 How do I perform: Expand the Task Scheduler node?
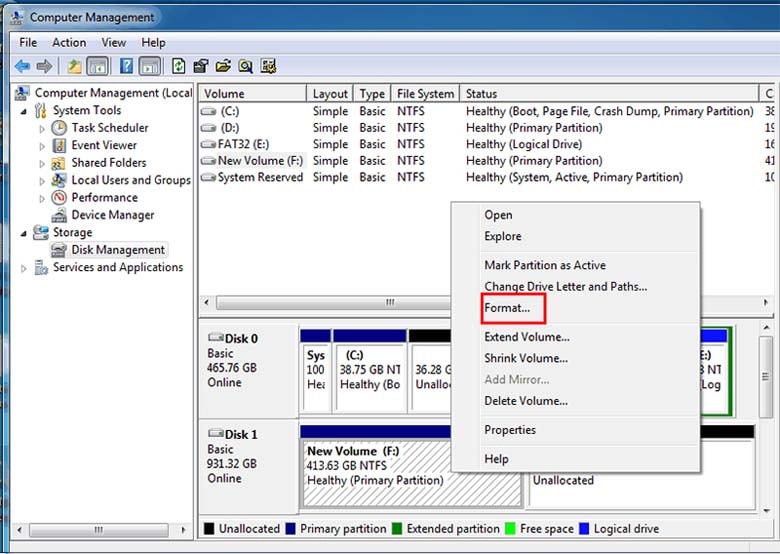click(42, 129)
